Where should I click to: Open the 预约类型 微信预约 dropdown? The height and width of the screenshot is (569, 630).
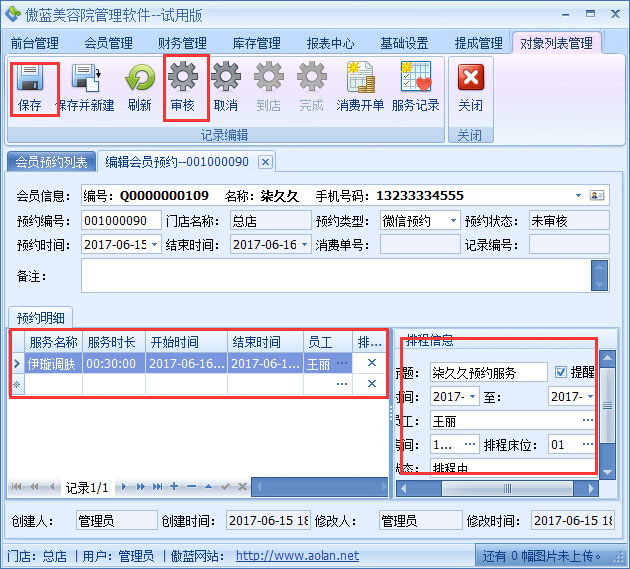pos(453,221)
